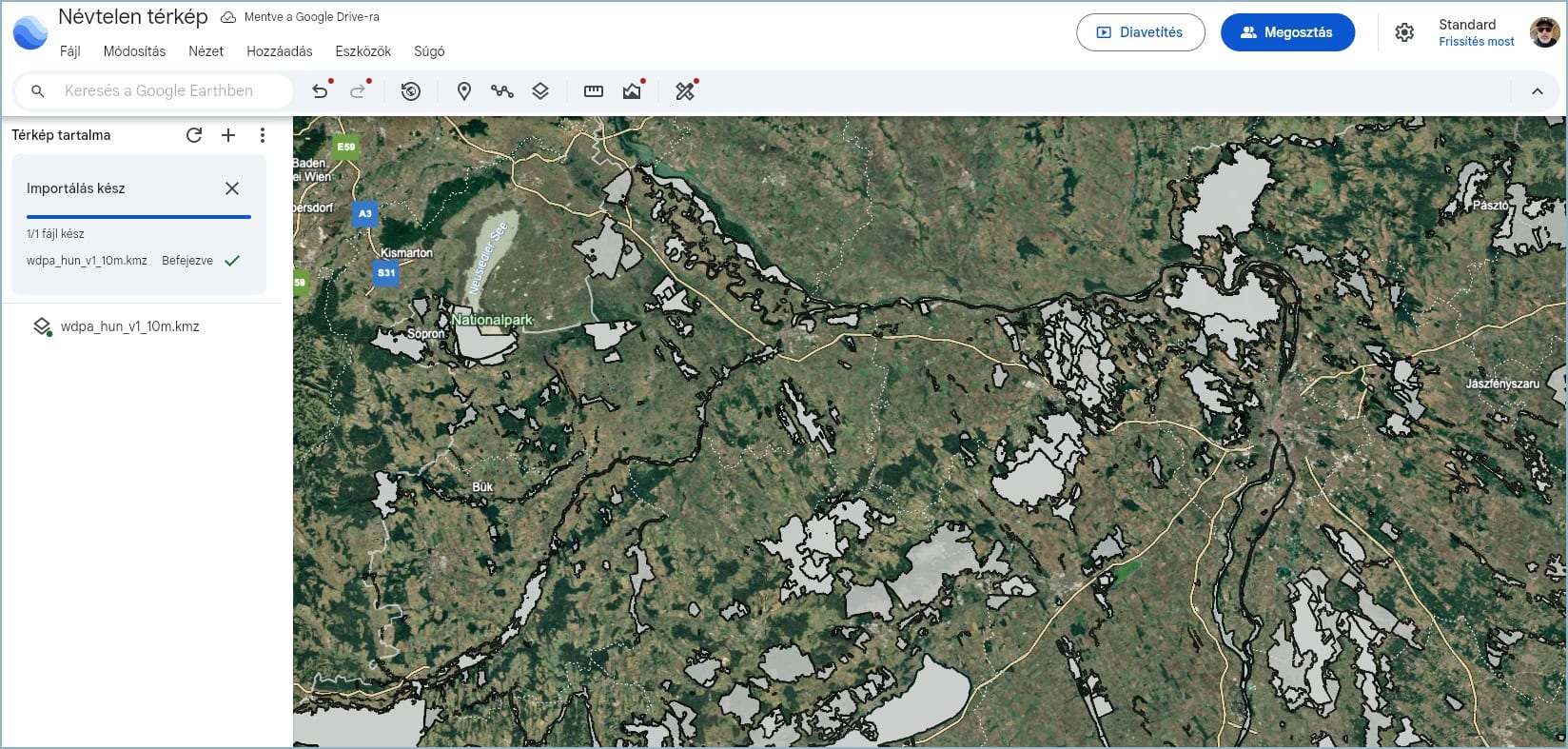This screenshot has height=749, width=1568.
Task: Click the E59 road shield on map
Action: coord(346,147)
